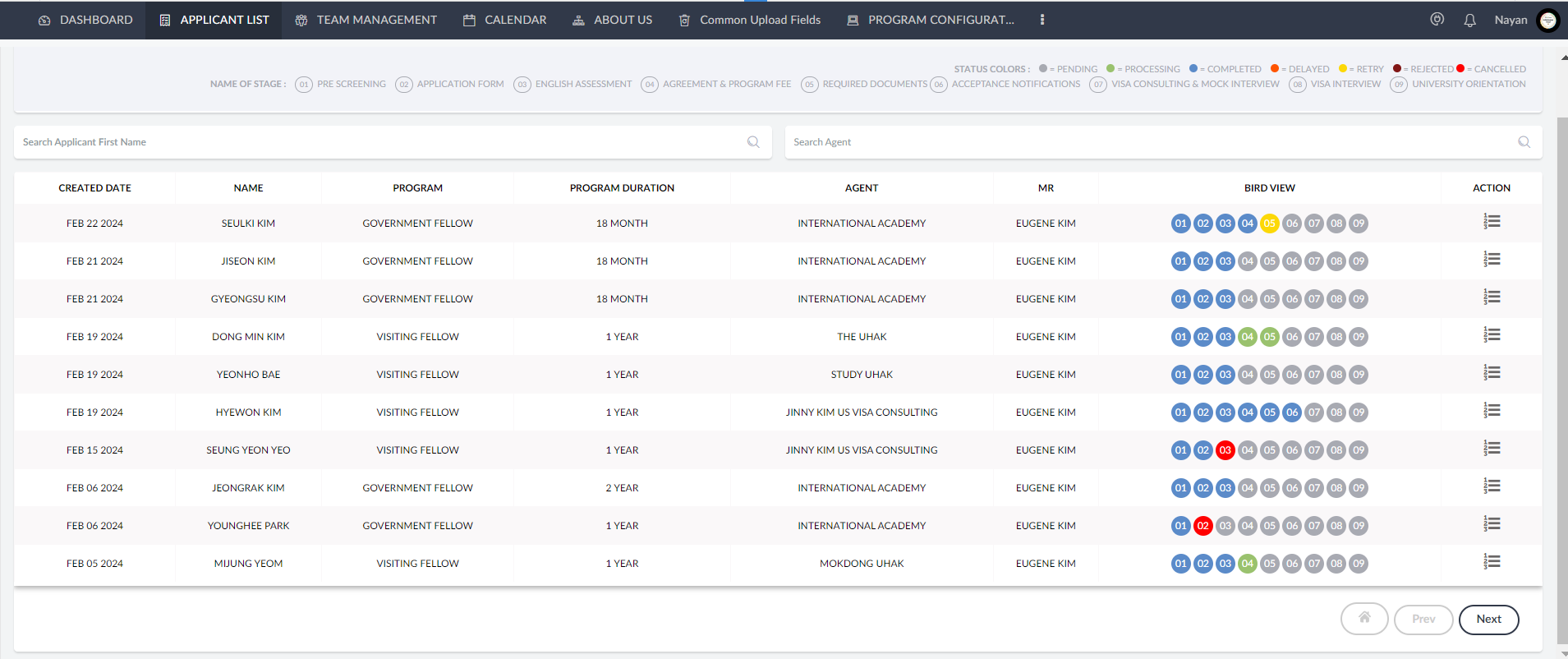Click the applicant name SEULKI KIM
Image resolution: width=1568 pixels, height=659 pixels.
tap(248, 224)
